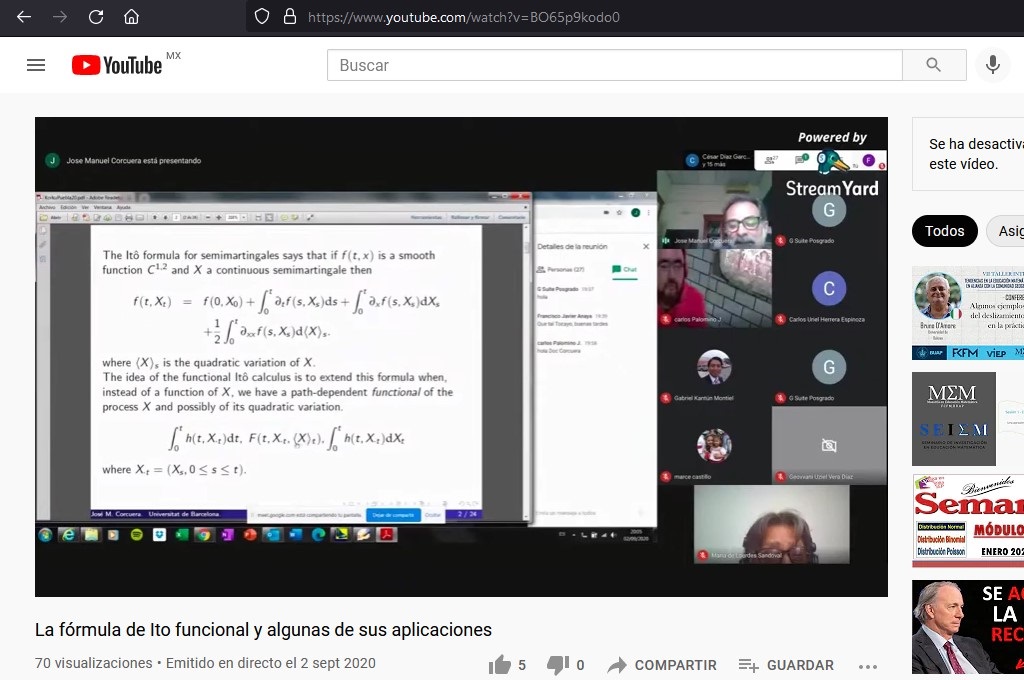
Task: Dislike the video with the thumbs down
Action: [x=558, y=665]
